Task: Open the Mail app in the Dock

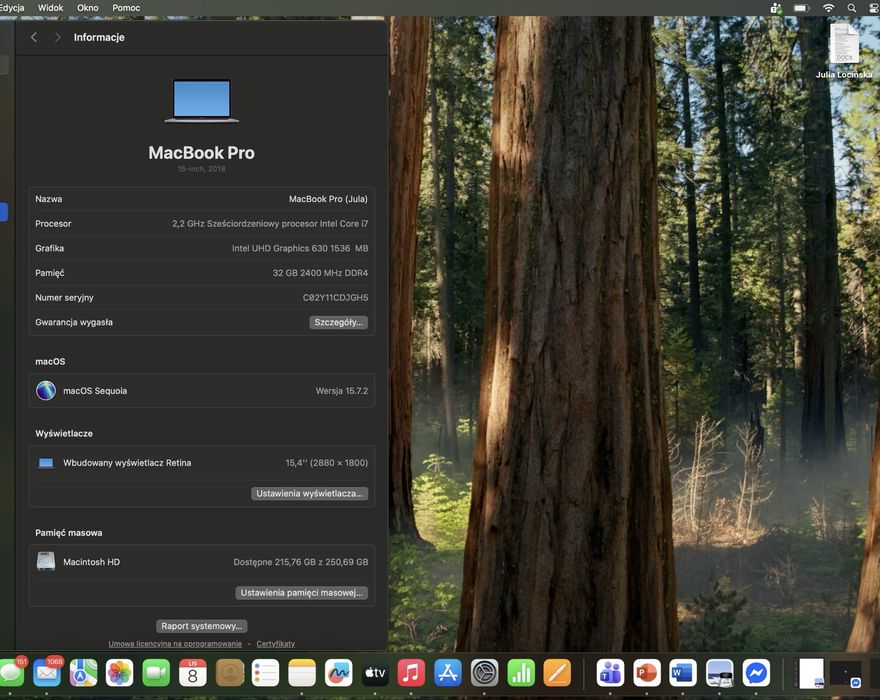Action: coord(47,672)
